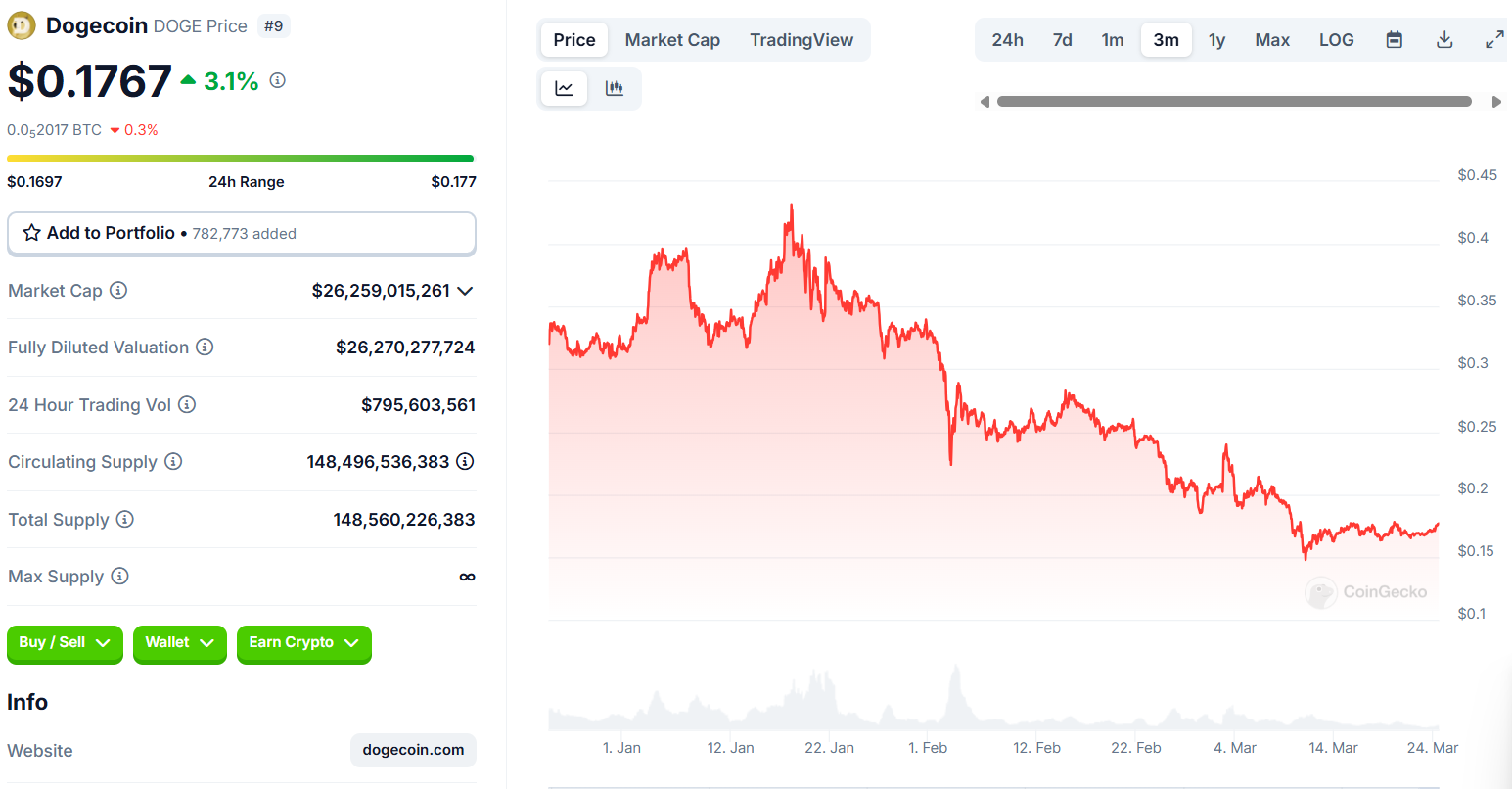Select the 1y time range
The height and width of the screenshot is (789, 1512).
point(1216,40)
